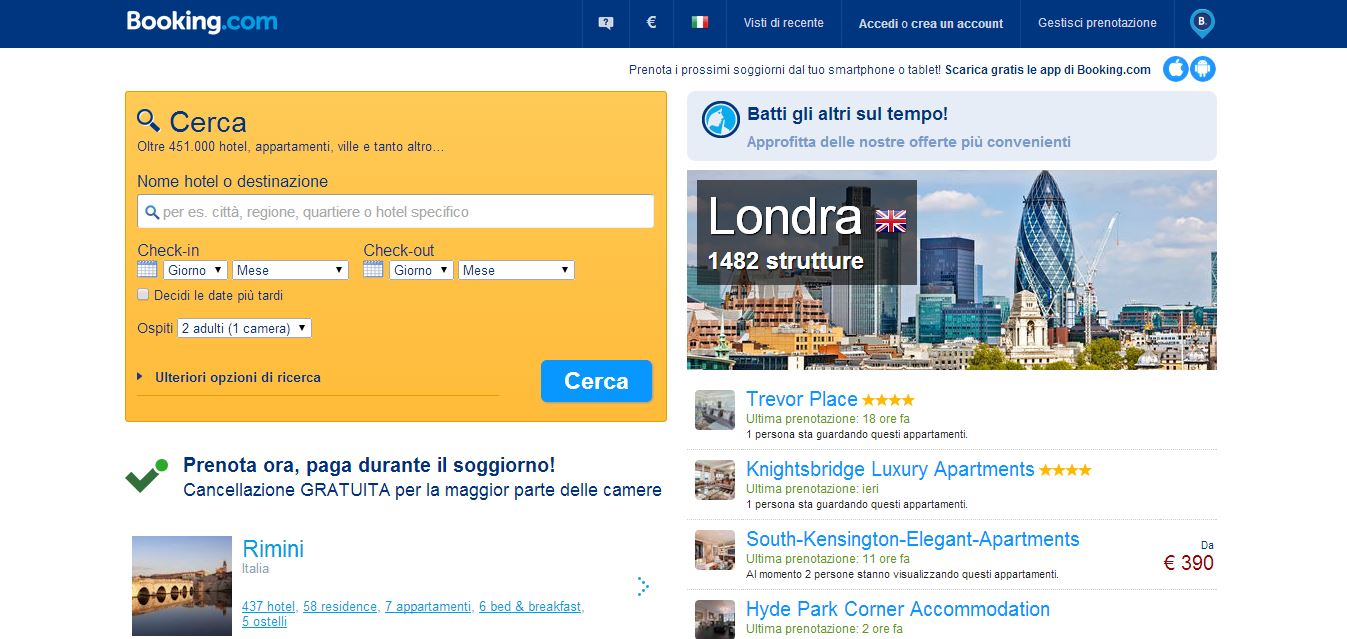Open the Ospiti guests dropdown
This screenshot has width=1347, height=639.
tap(244, 328)
